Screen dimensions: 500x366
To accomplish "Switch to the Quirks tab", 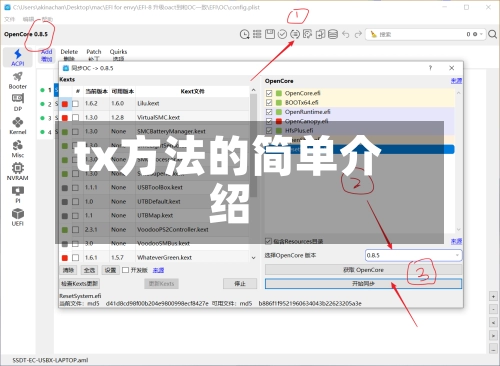I will (x=118, y=55).
